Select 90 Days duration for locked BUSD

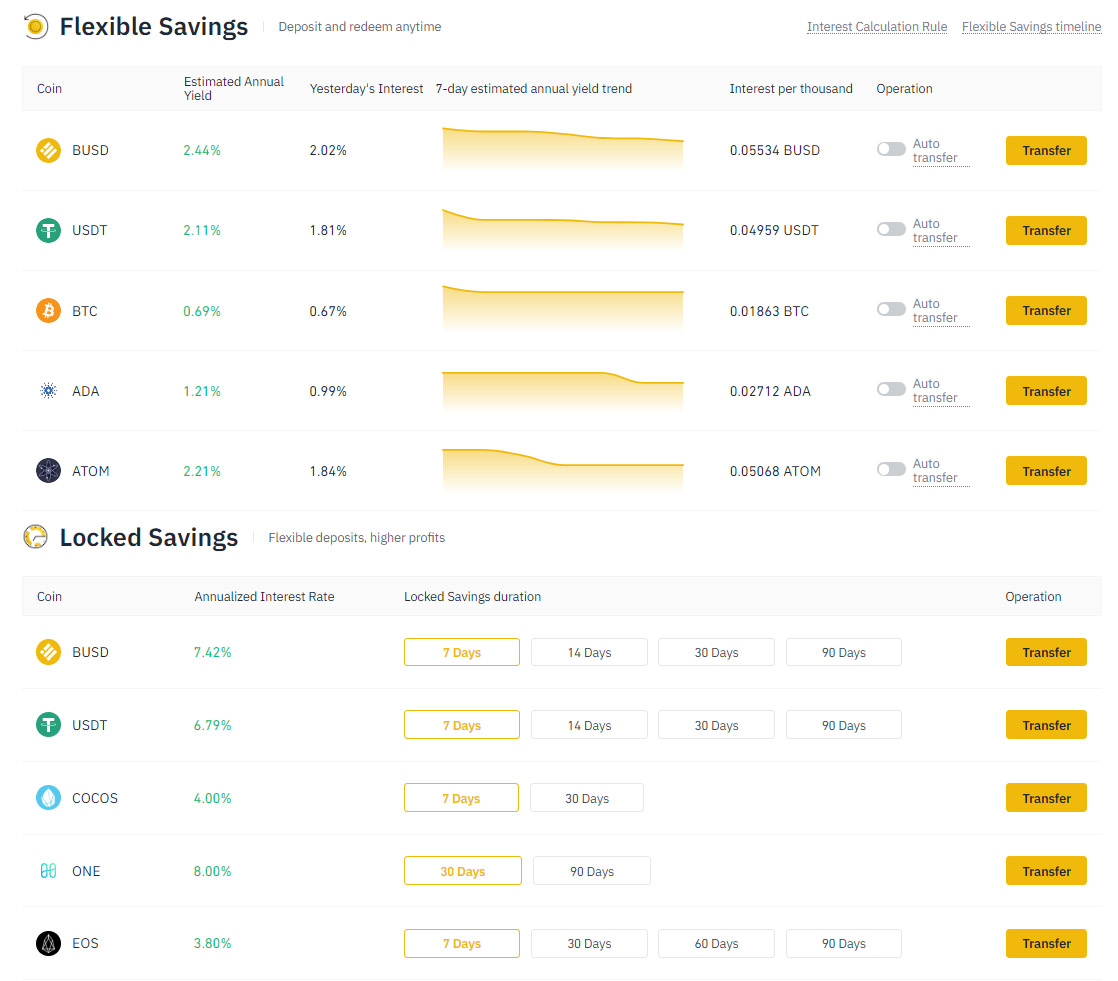pos(843,652)
